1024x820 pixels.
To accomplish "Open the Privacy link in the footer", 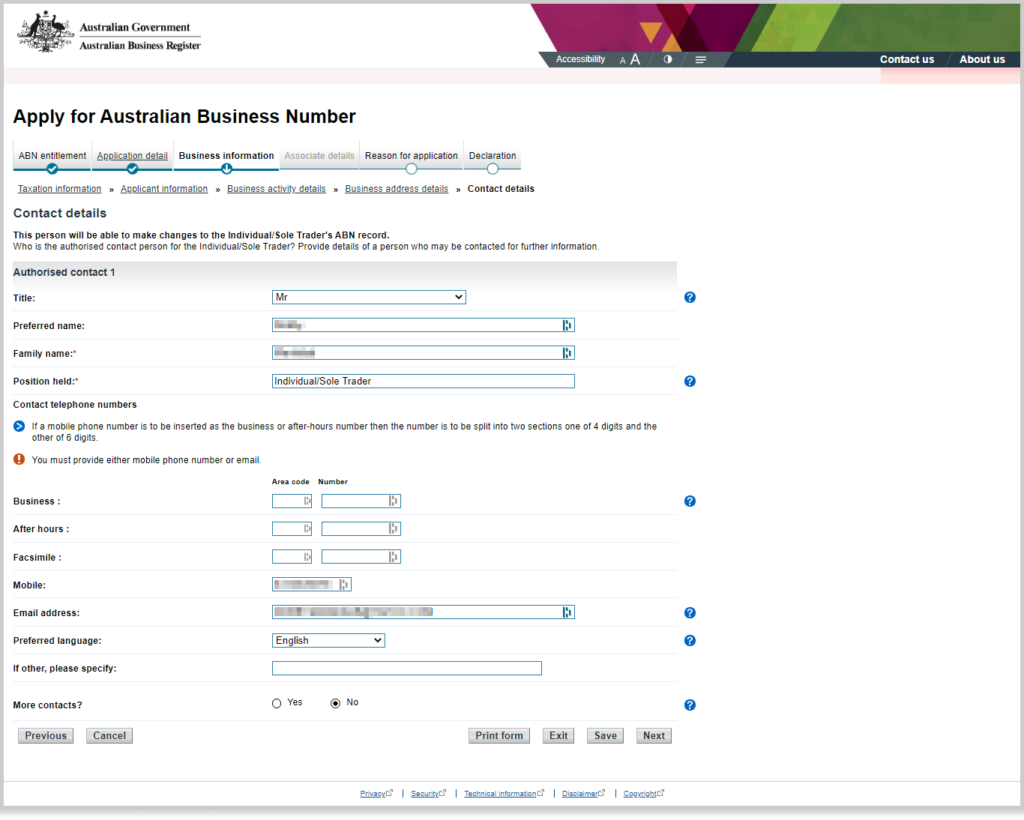I will point(374,793).
